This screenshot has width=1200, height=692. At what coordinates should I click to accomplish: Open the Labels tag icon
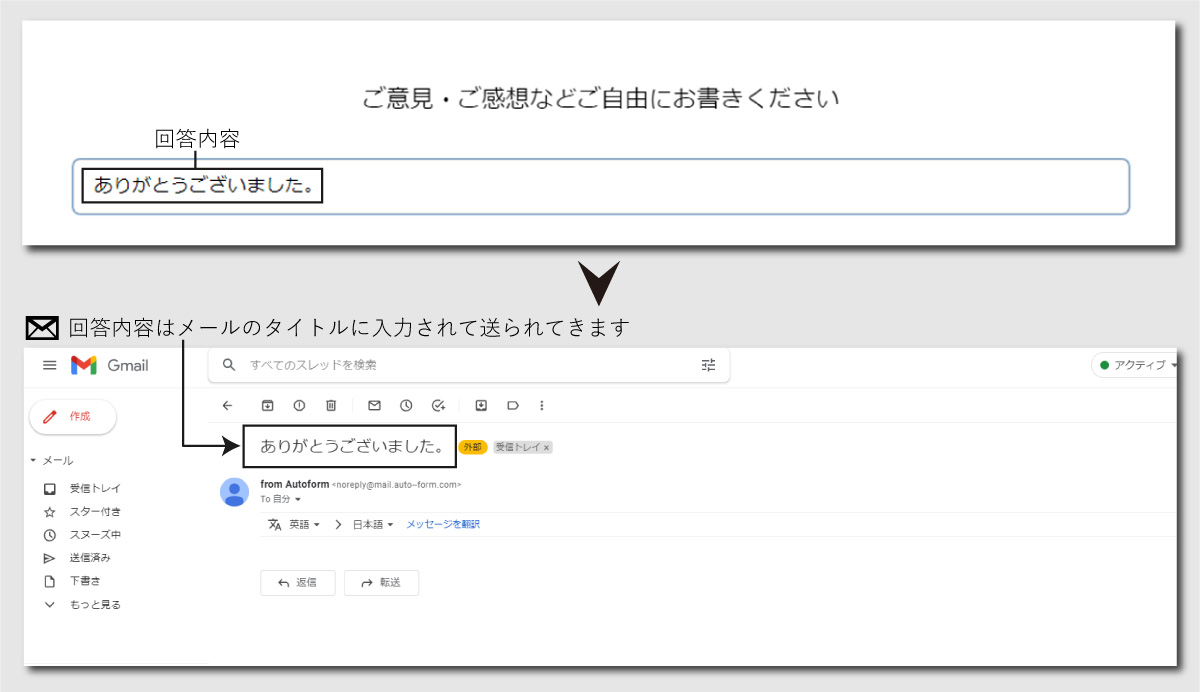[x=513, y=406]
